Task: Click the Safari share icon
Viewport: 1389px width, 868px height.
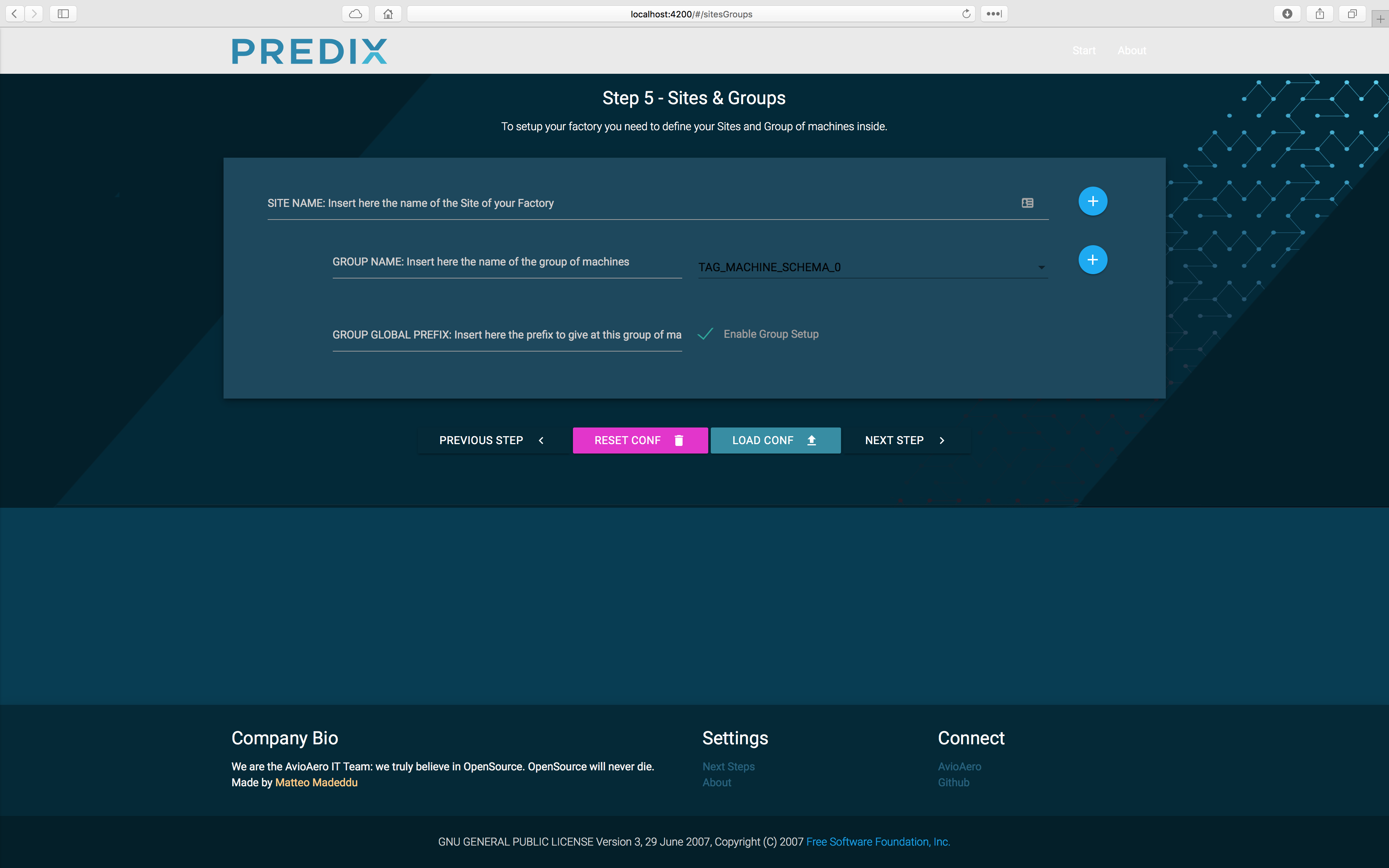Action: coord(1320,14)
